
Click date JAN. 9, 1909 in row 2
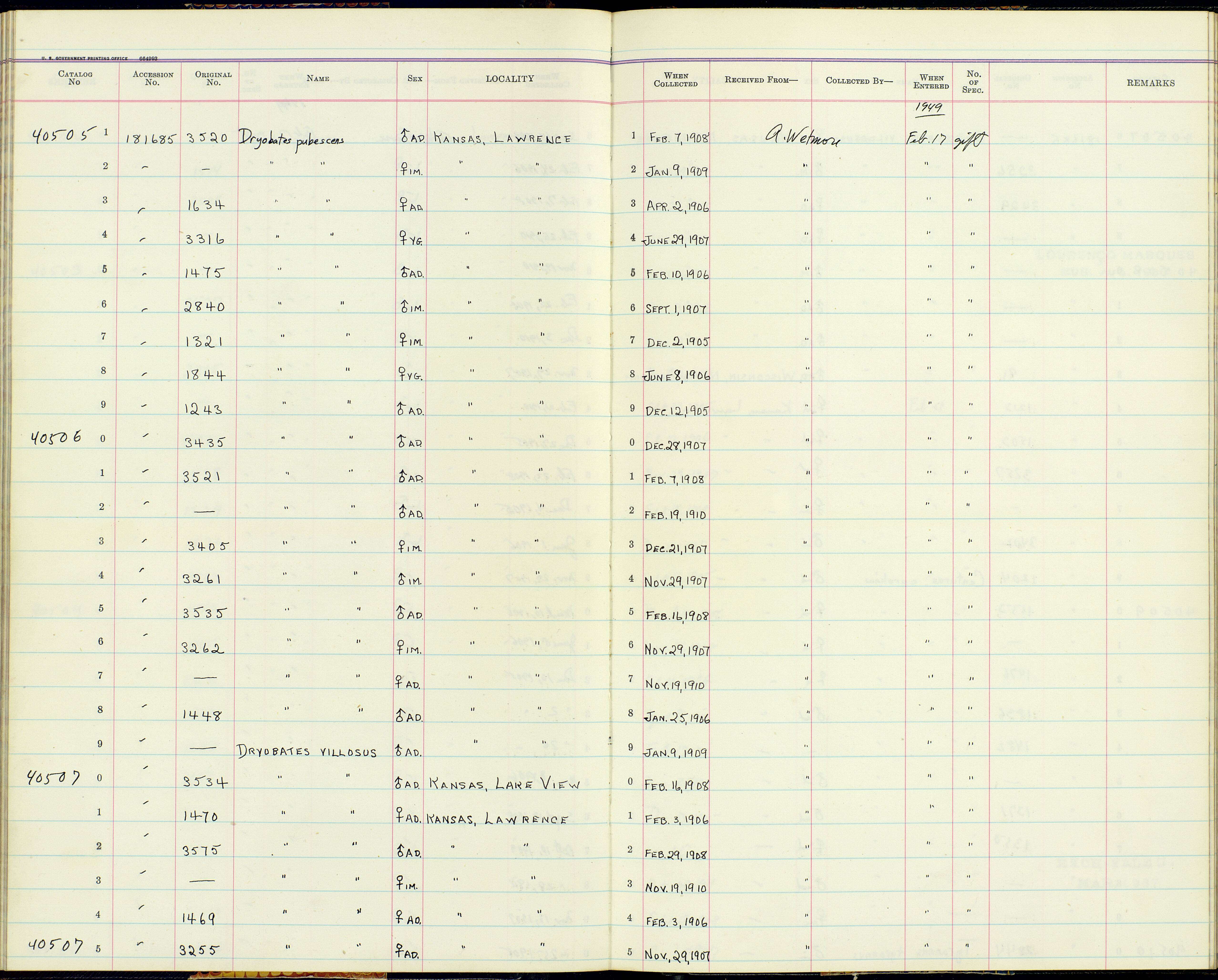(676, 172)
